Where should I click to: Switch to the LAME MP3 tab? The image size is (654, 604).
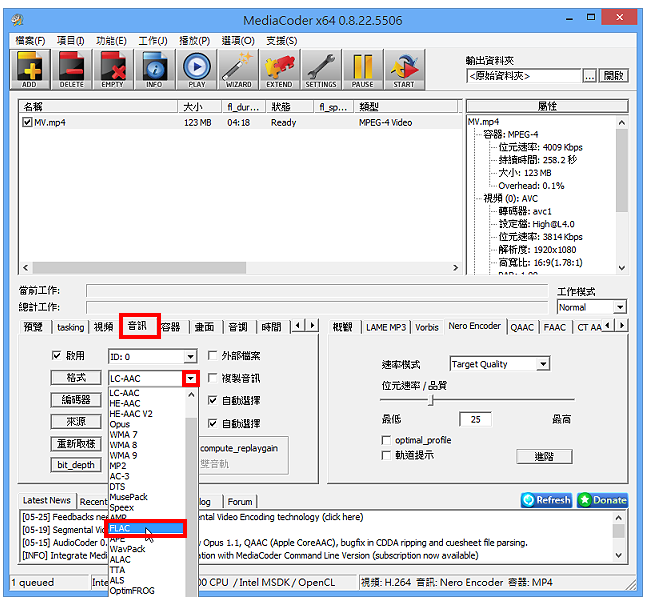(x=386, y=327)
